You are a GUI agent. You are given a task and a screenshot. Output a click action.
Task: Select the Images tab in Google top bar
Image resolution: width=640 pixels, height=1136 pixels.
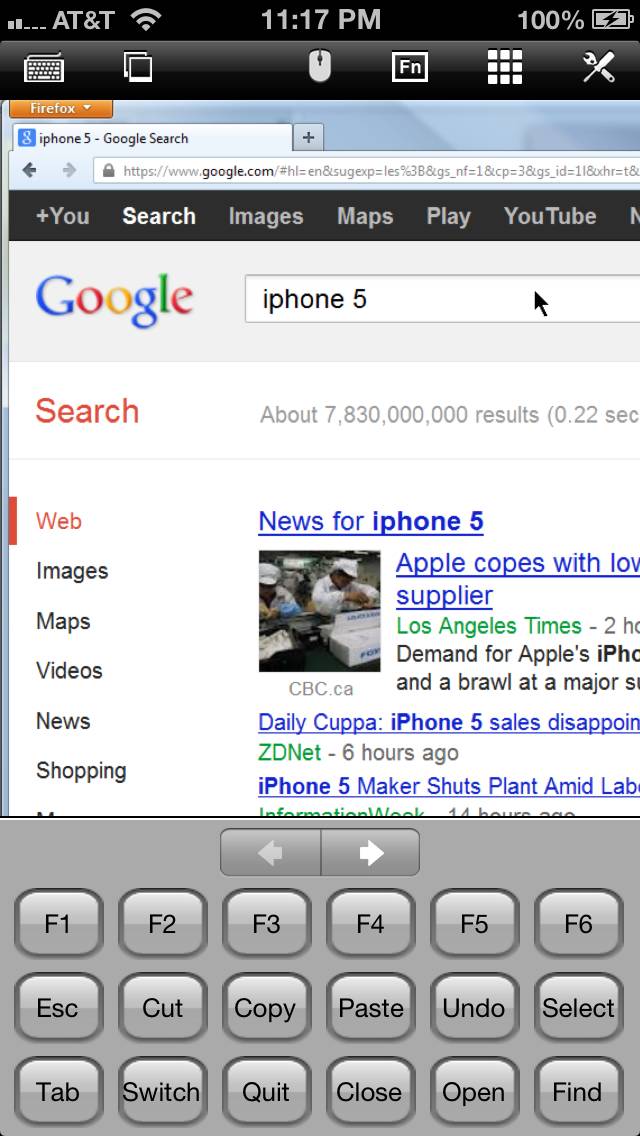[x=266, y=216]
